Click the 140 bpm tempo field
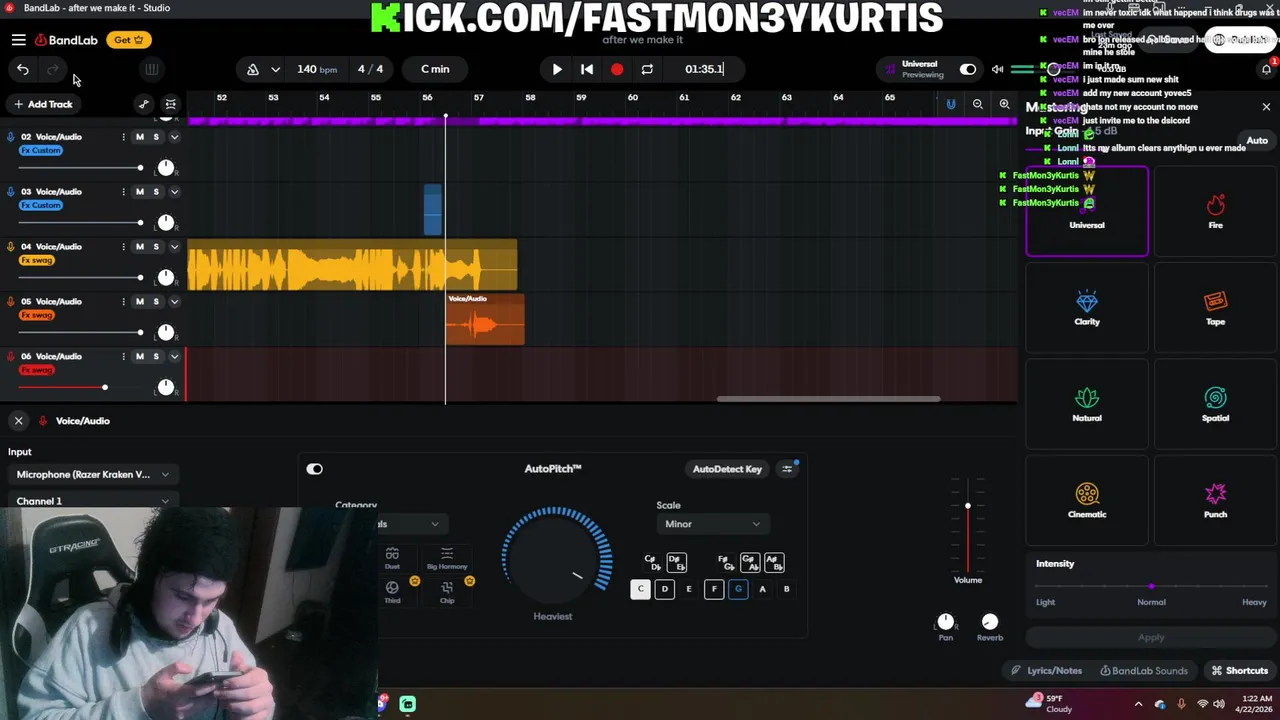Screen dimensions: 1280x720 click(x=317, y=69)
